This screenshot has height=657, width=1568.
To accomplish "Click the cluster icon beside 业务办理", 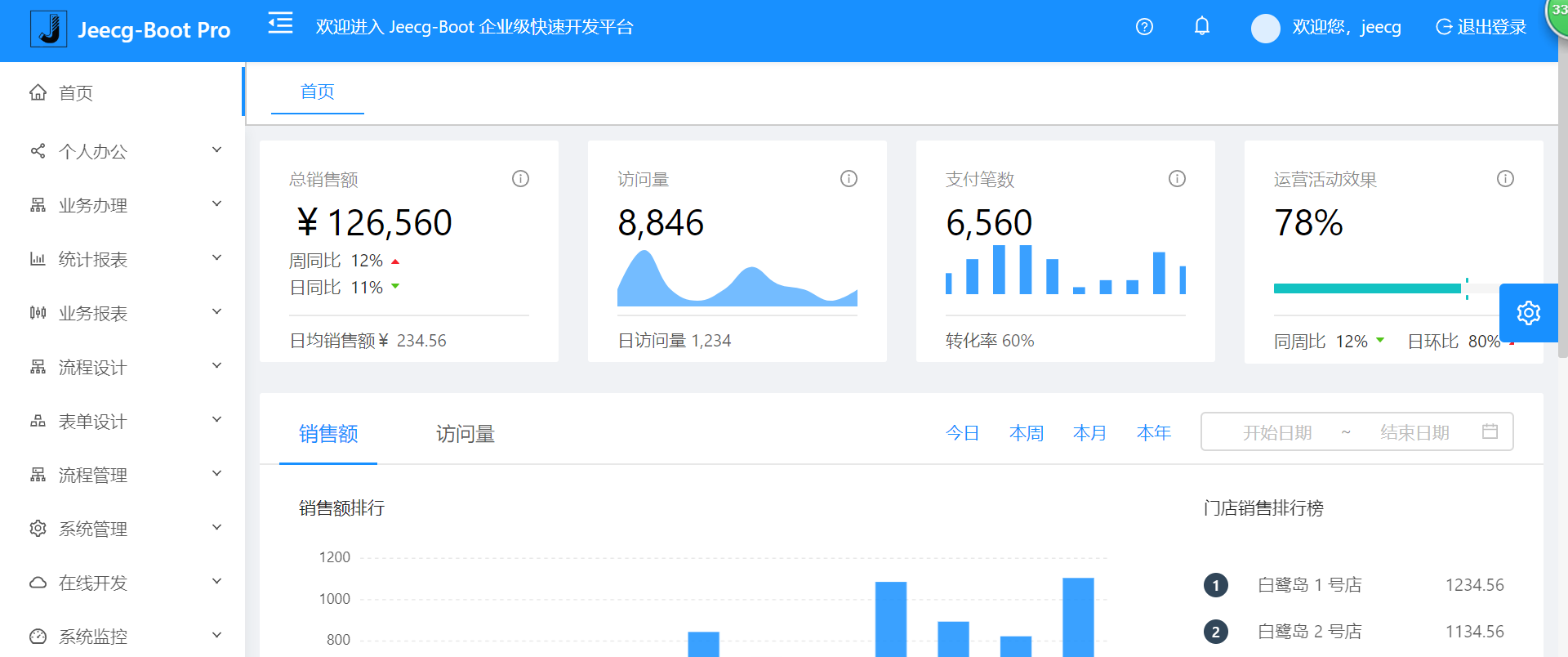I will (x=38, y=205).
